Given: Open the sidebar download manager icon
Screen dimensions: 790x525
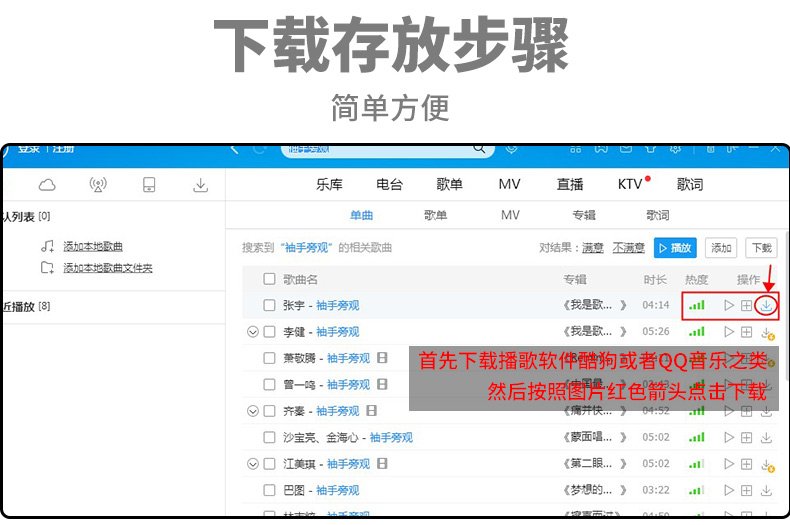Looking at the screenshot, I should (x=200, y=185).
